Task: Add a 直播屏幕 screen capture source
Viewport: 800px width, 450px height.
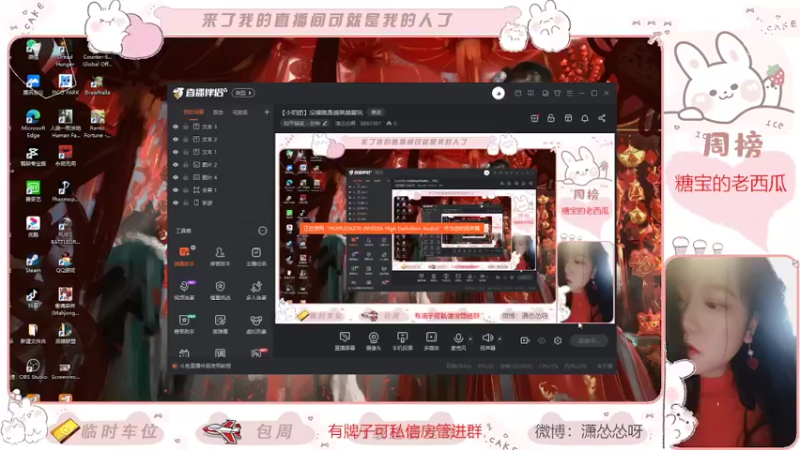Action: (344, 341)
